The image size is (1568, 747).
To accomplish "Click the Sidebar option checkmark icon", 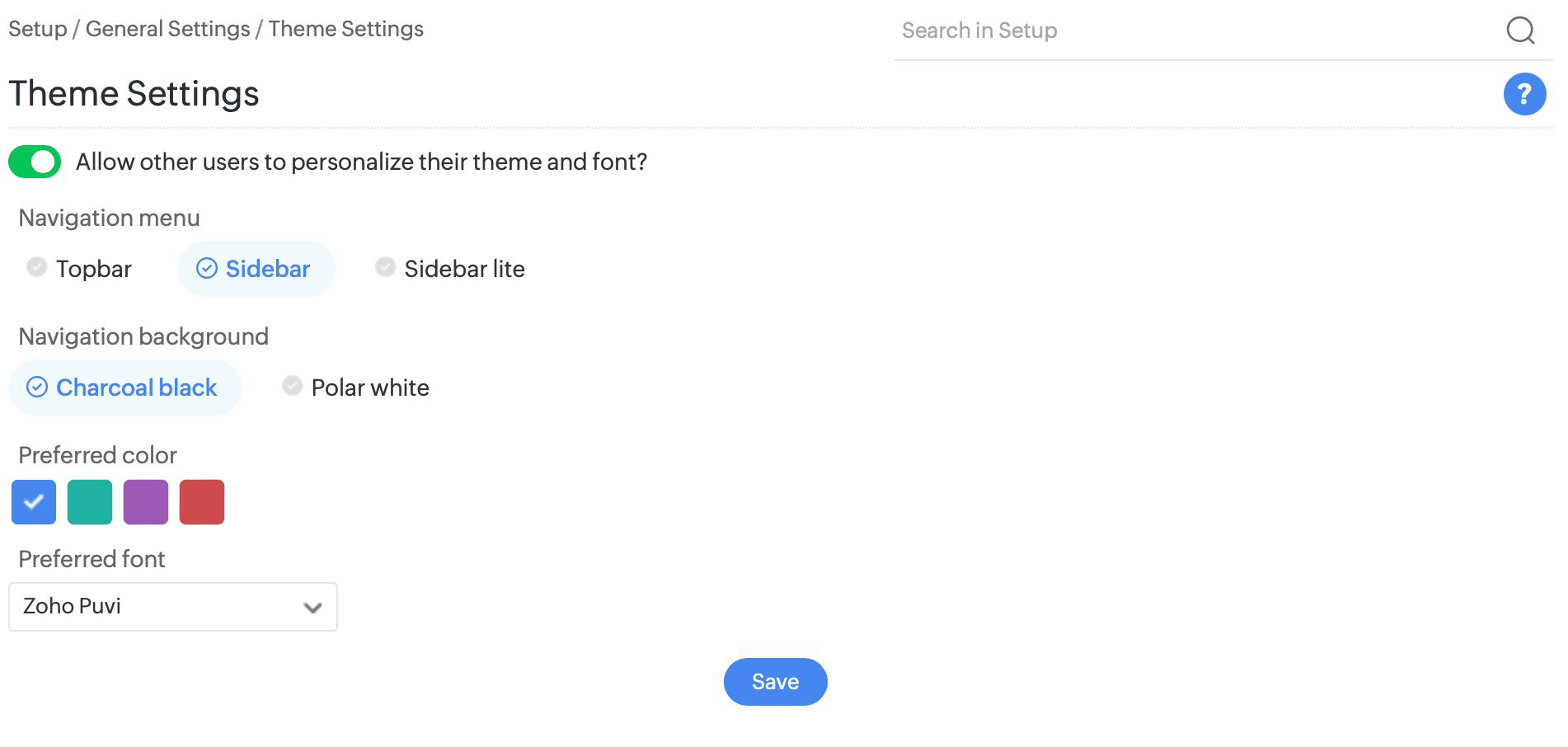I will [x=207, y=269].
